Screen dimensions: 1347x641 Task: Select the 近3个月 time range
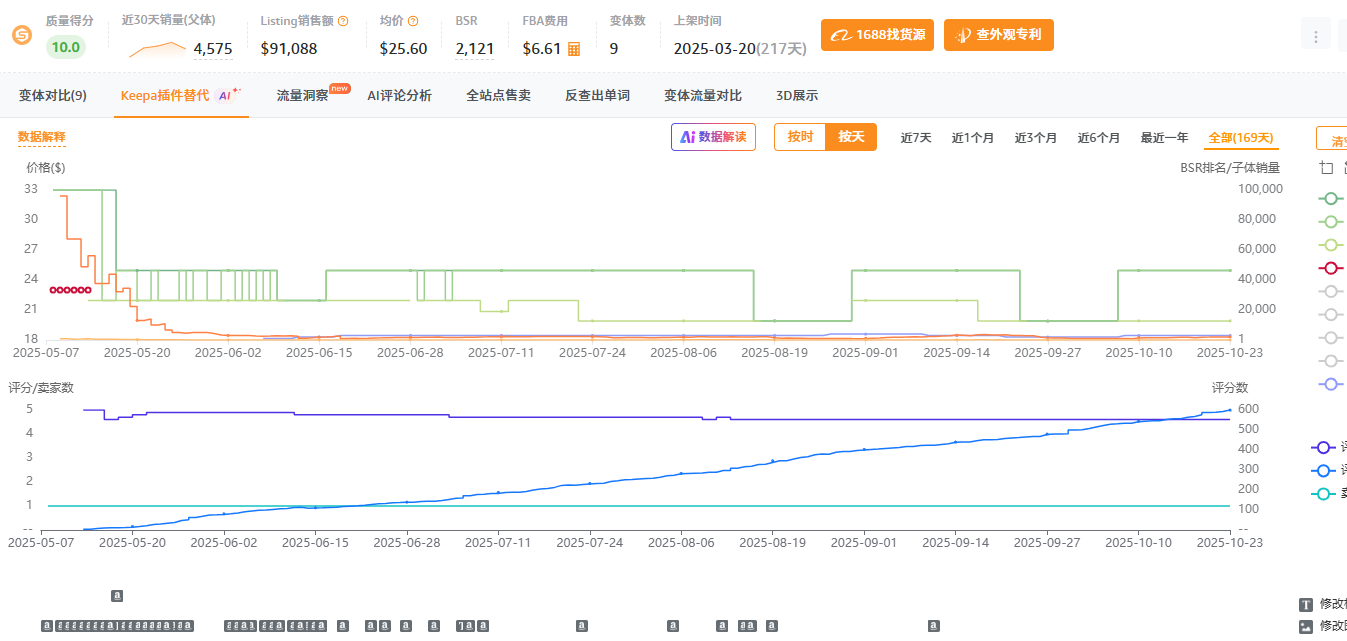pos(1035,138)
